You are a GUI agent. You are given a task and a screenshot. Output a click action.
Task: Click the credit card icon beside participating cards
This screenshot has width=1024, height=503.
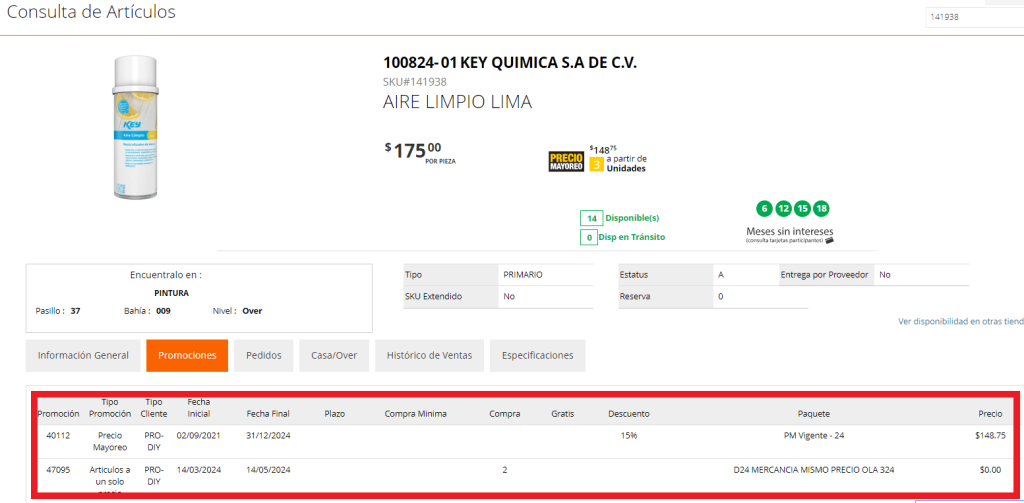[x=829, y=240]
